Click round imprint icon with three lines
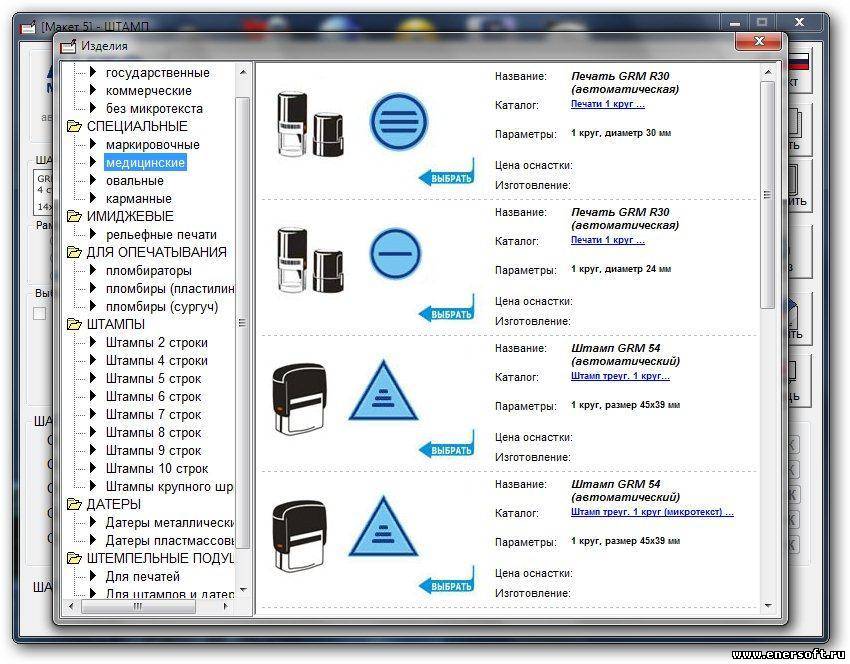The image size is (850, 664). [398, 121]
